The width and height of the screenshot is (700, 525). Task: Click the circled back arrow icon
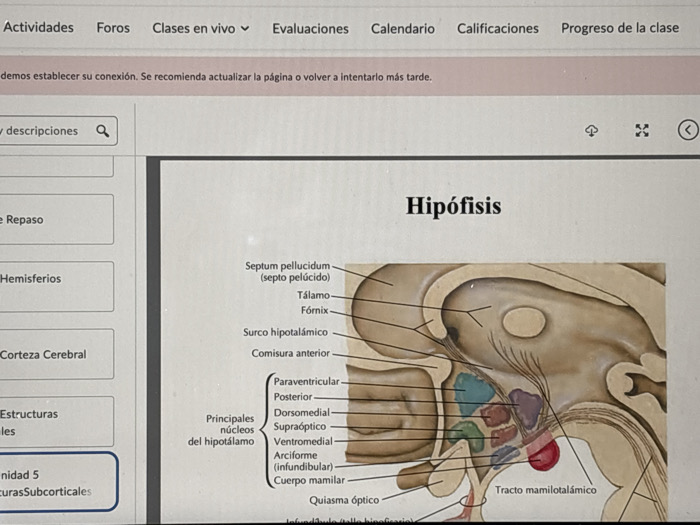tap(688, 130)
